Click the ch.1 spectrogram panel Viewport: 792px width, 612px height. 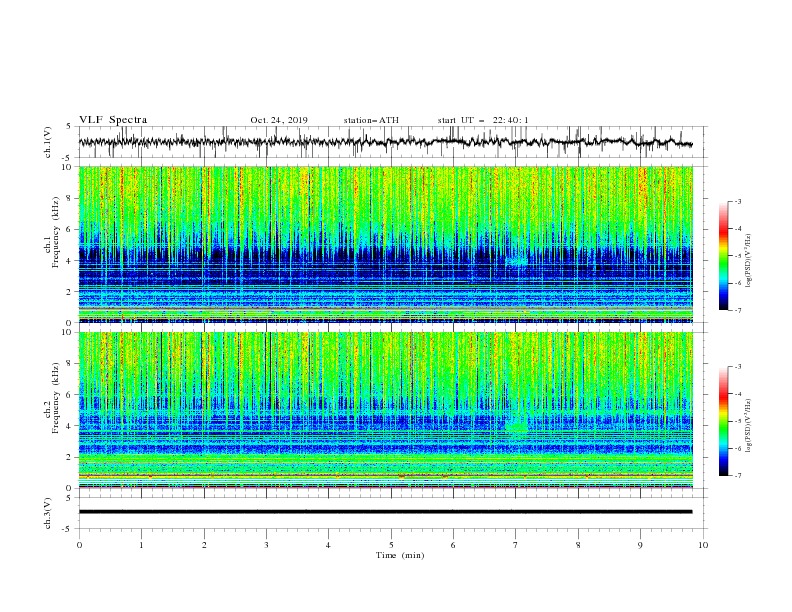(x=386, y=244)
